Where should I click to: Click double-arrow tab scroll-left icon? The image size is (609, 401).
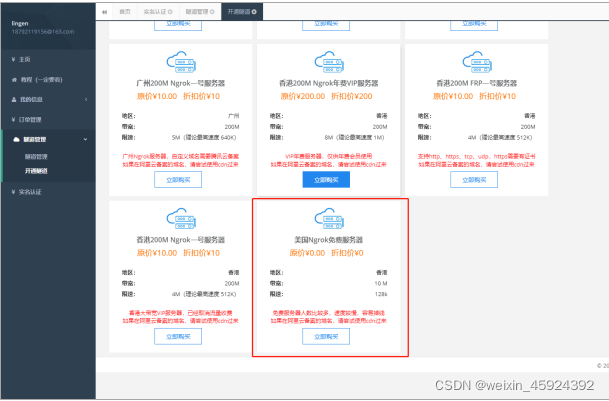104,12
